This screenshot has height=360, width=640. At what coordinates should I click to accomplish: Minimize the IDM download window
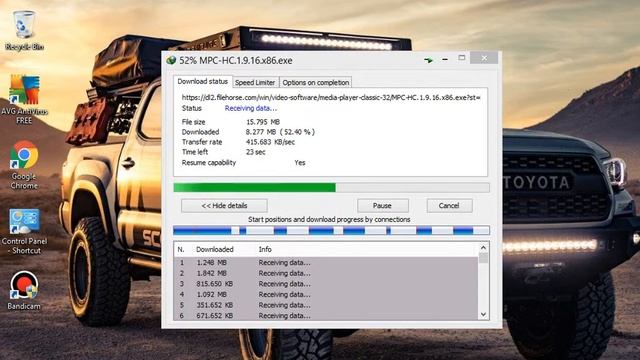[445, 60]
